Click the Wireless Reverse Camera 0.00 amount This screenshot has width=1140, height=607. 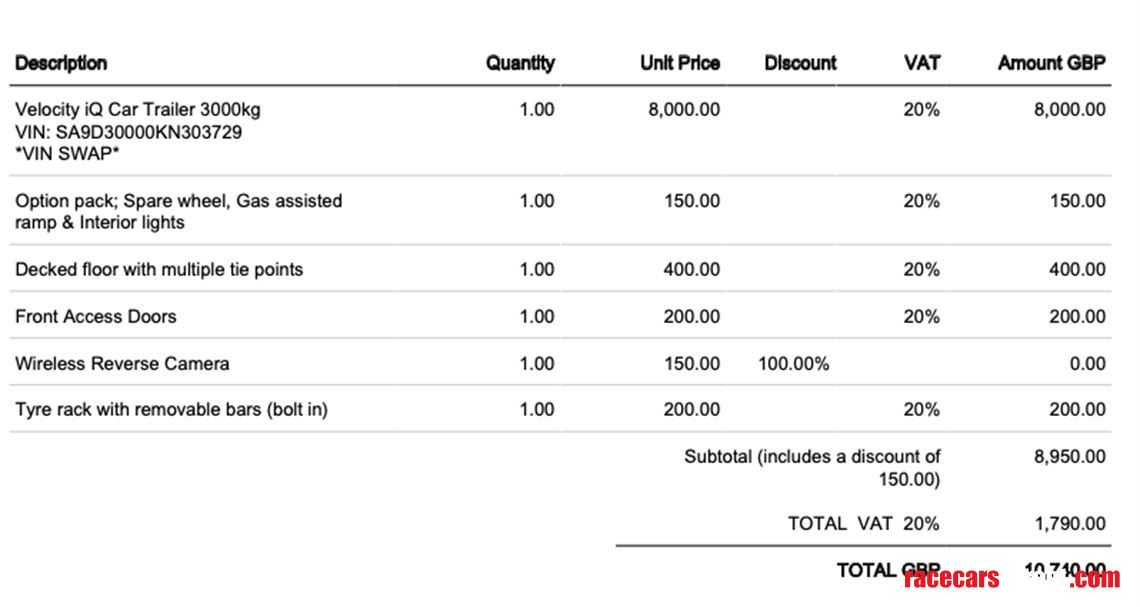[1087, 363]
